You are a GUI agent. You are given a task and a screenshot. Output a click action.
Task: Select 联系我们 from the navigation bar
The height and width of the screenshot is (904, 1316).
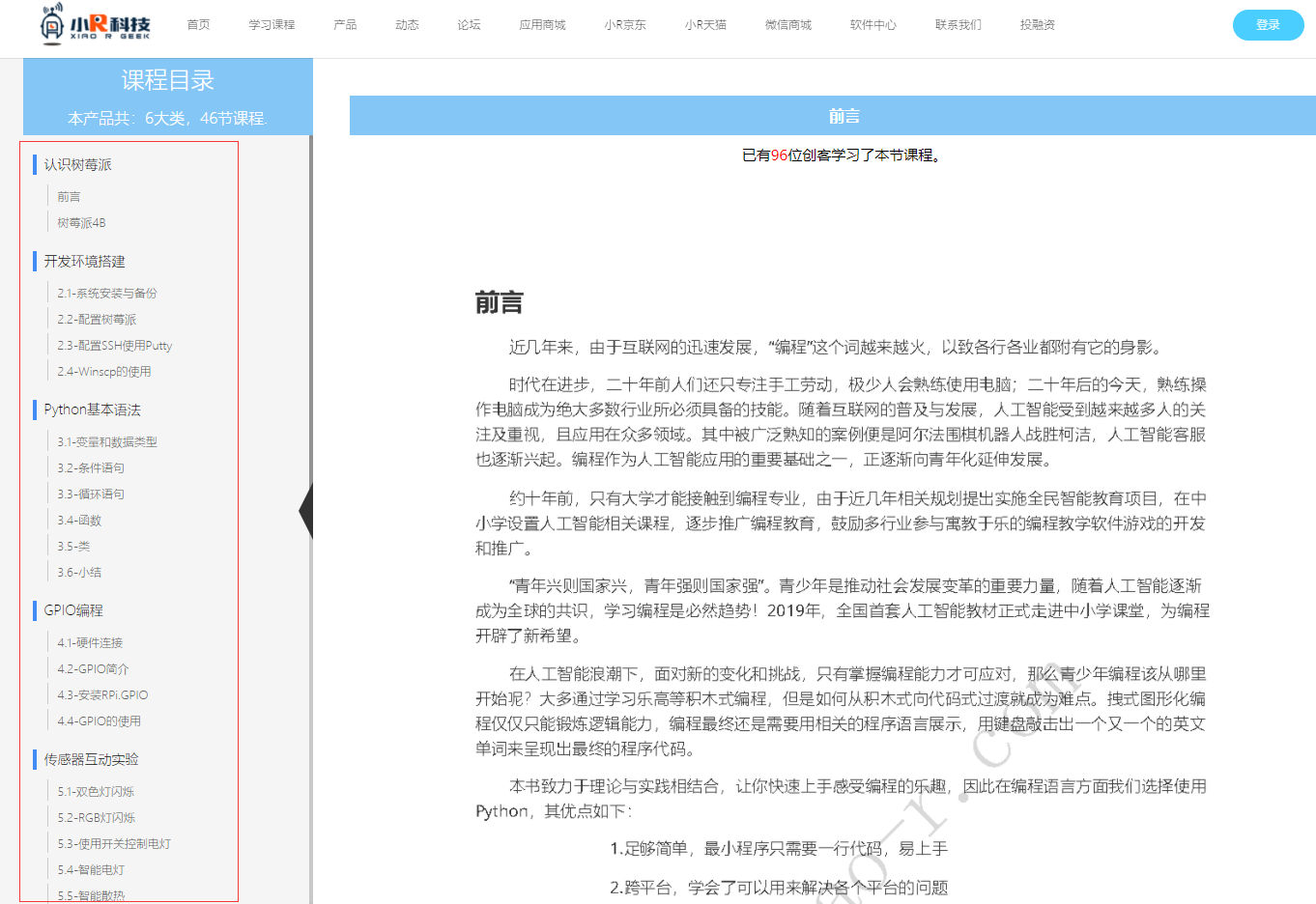tap(958, 25)
